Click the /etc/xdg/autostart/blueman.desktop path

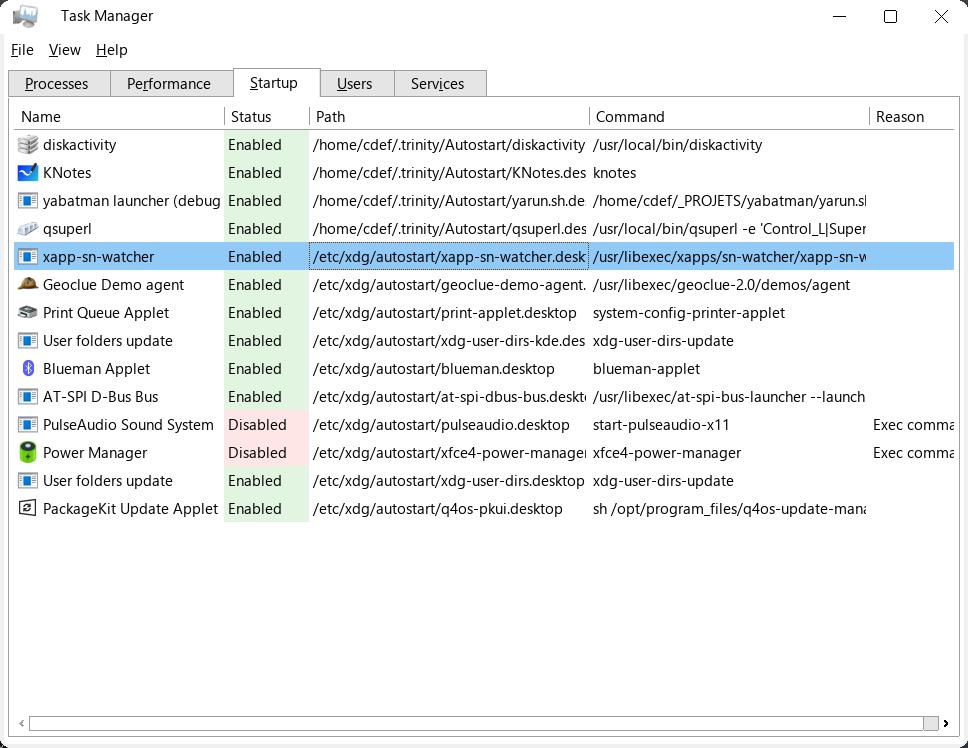click(x=433, y=368)
